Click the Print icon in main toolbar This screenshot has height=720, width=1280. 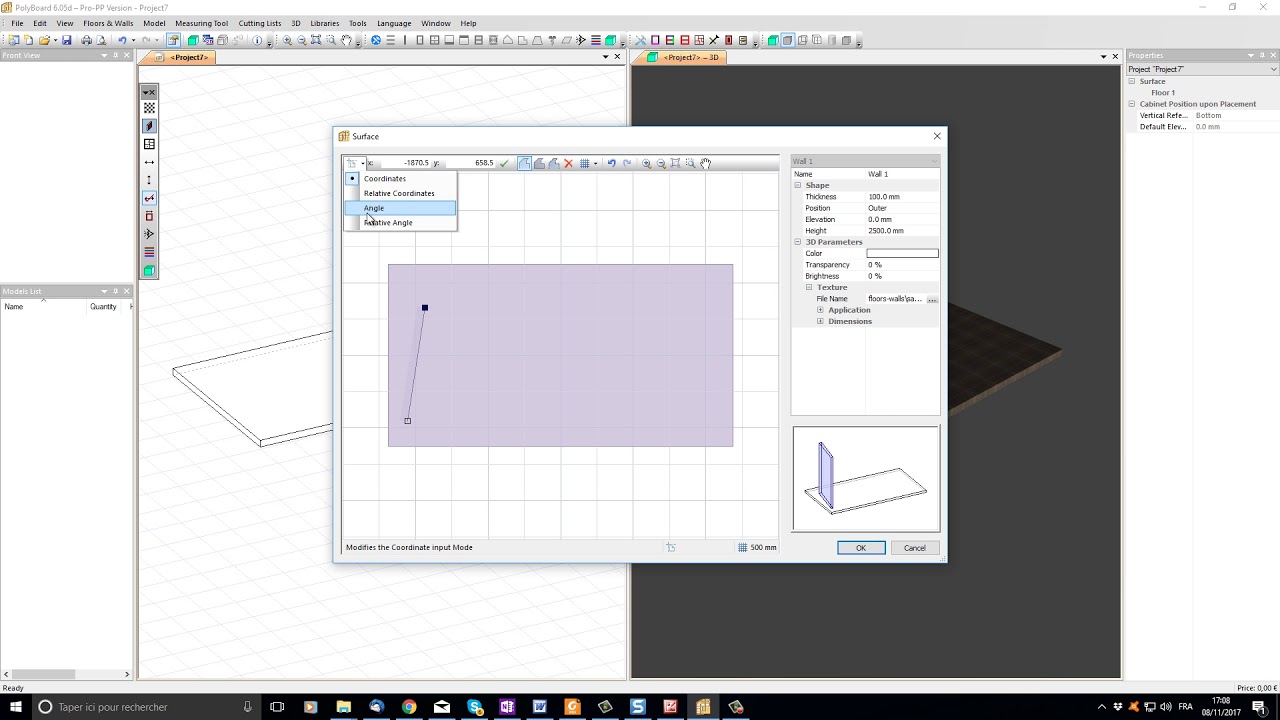(x=86, y=40)
